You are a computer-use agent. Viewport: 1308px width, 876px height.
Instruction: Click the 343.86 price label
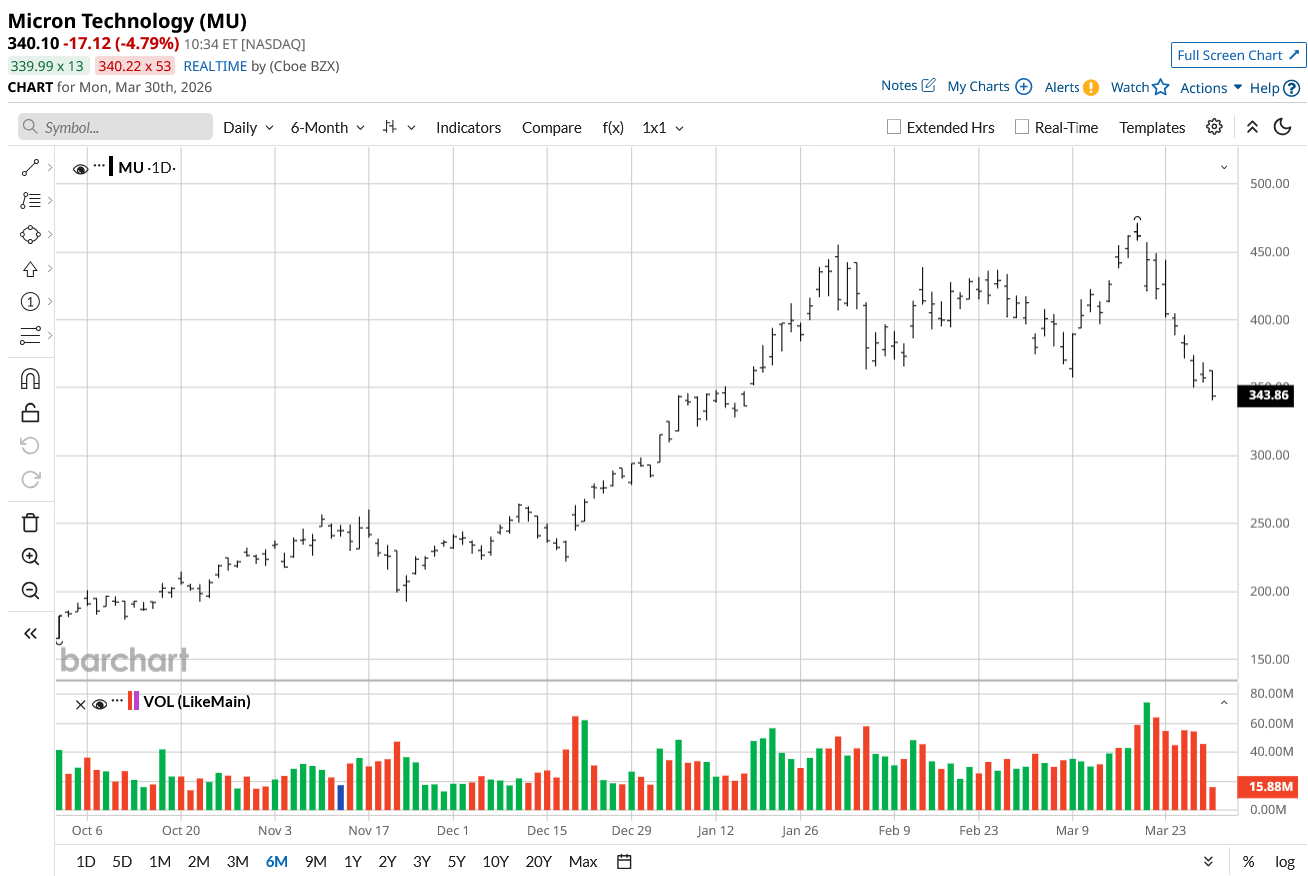[1265, 396]
